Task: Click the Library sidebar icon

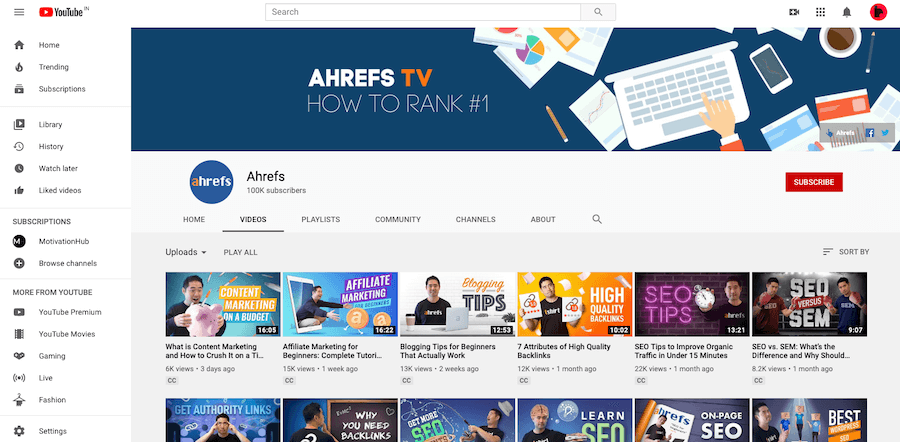Action: (19, 125)
